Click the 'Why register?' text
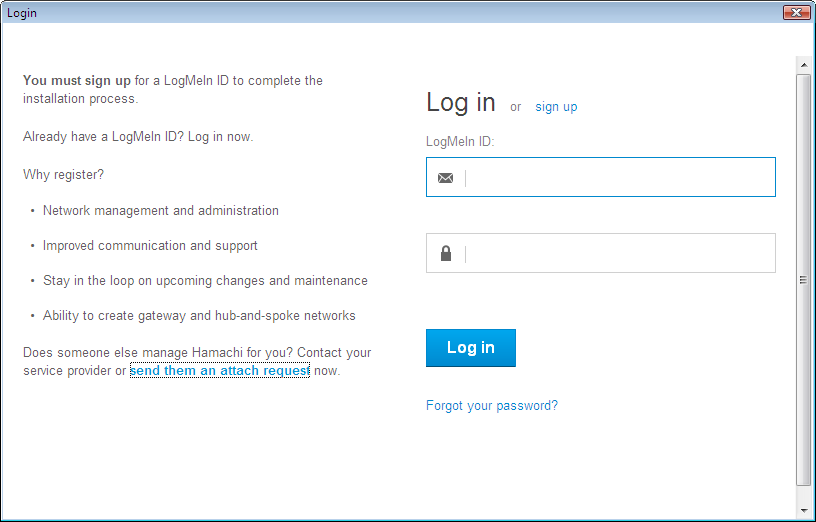816x522 pixels. click(x=63, y=175)
